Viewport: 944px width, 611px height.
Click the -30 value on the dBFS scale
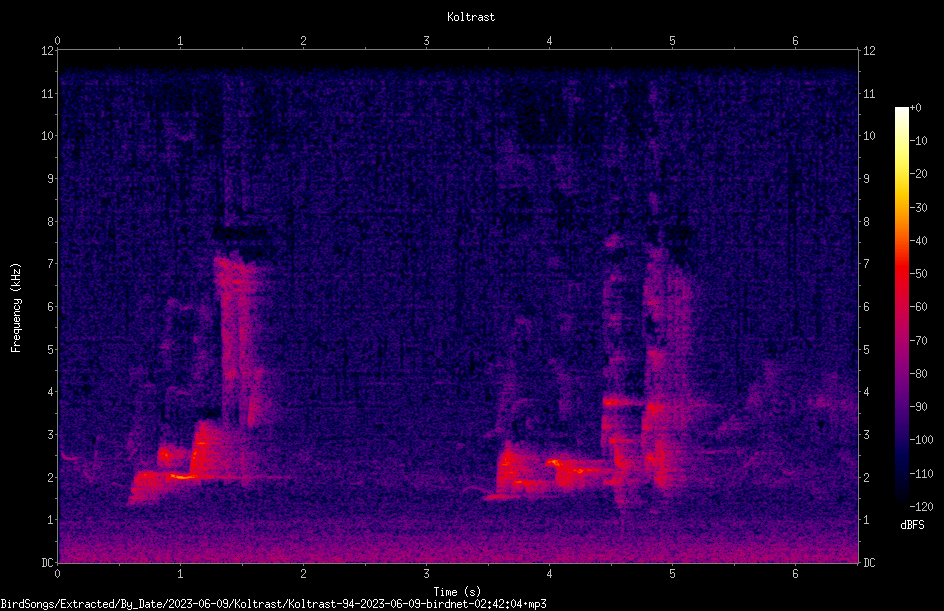point(919,208)
